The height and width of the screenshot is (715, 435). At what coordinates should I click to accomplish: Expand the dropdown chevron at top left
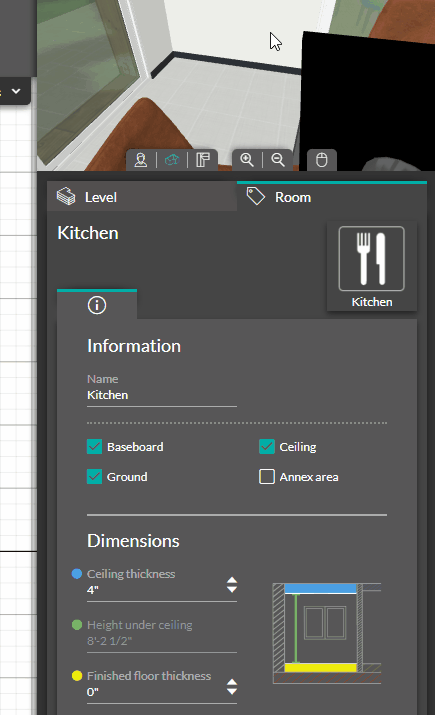16,91
